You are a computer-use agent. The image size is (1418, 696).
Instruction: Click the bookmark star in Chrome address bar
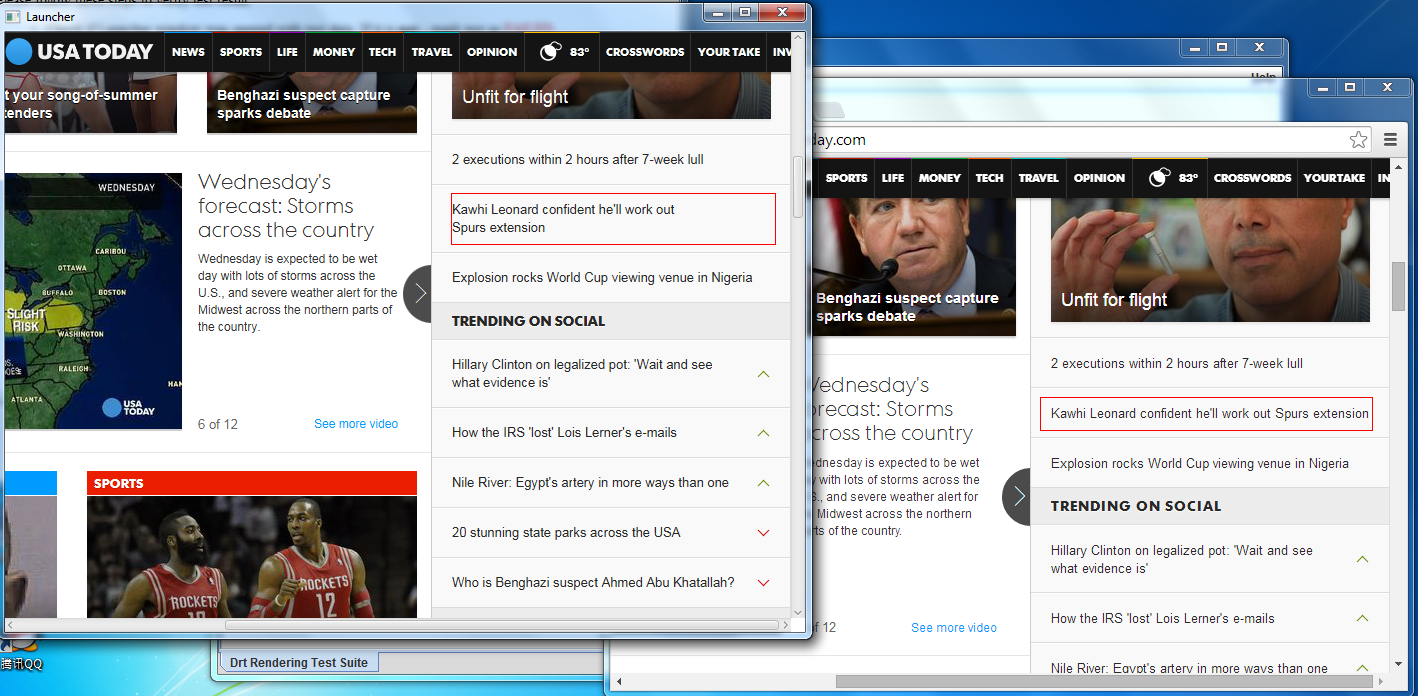pyautogui.click(x=1358, y=140)
